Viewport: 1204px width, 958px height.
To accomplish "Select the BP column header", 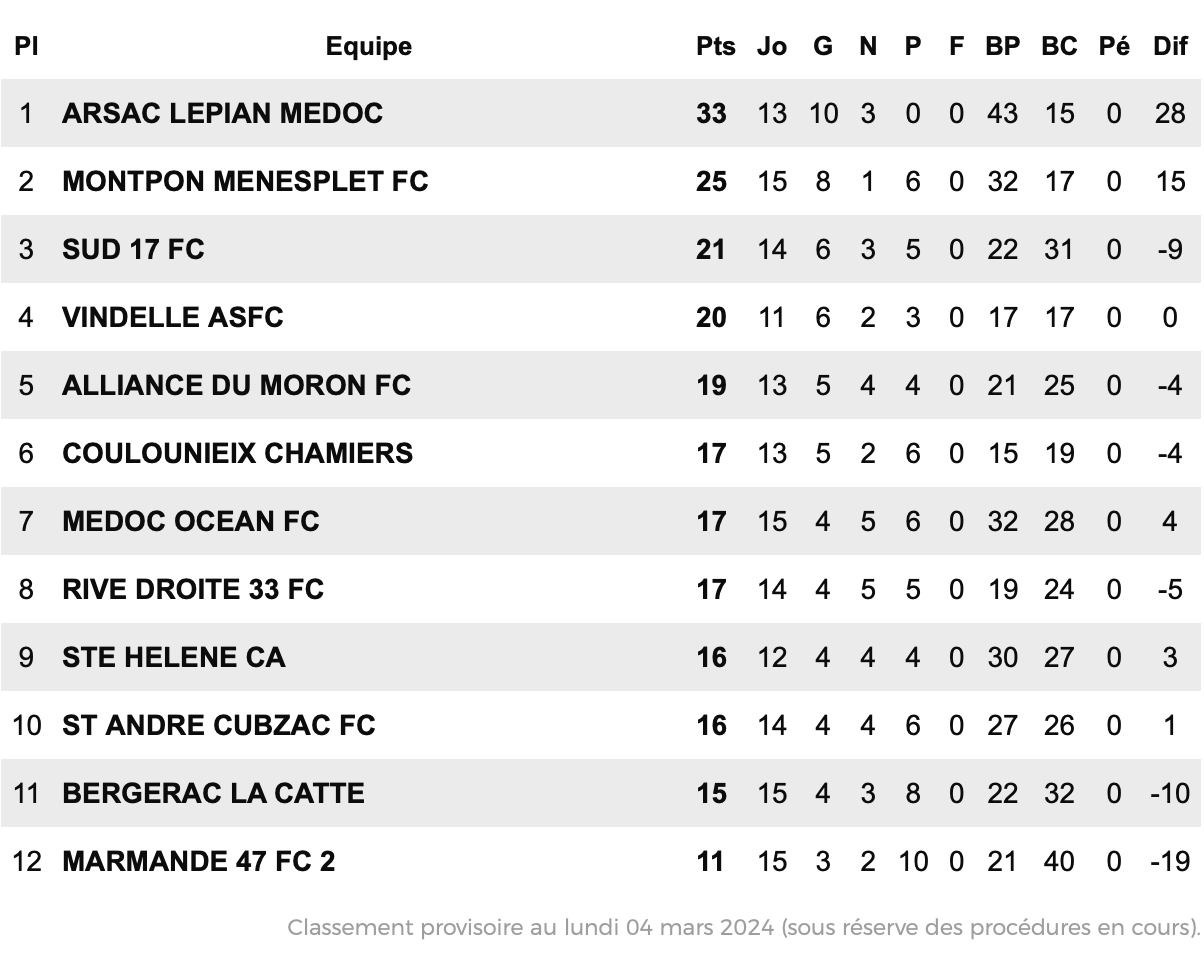I will pos(1002,46).
